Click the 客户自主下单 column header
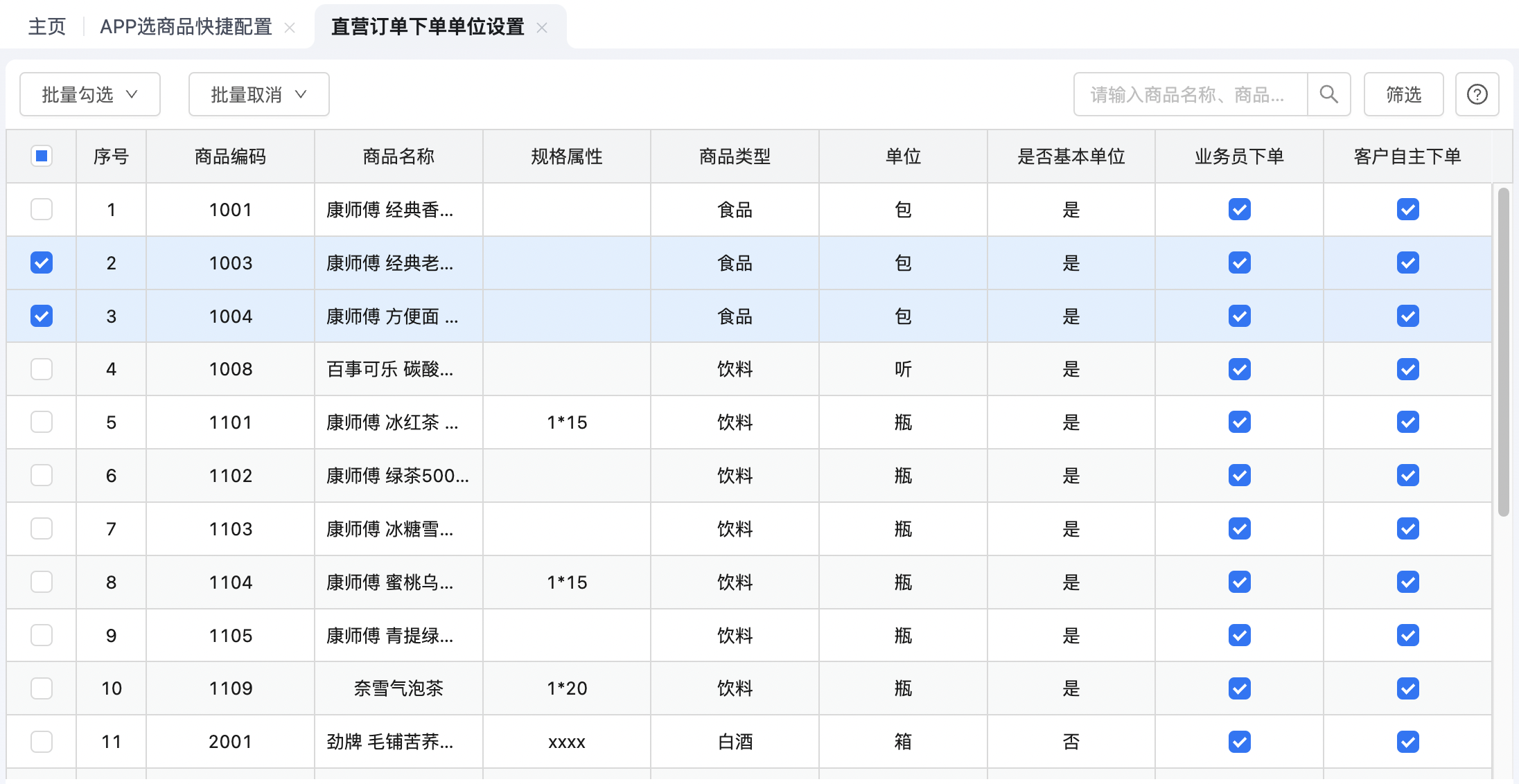 coord(1408,157)
